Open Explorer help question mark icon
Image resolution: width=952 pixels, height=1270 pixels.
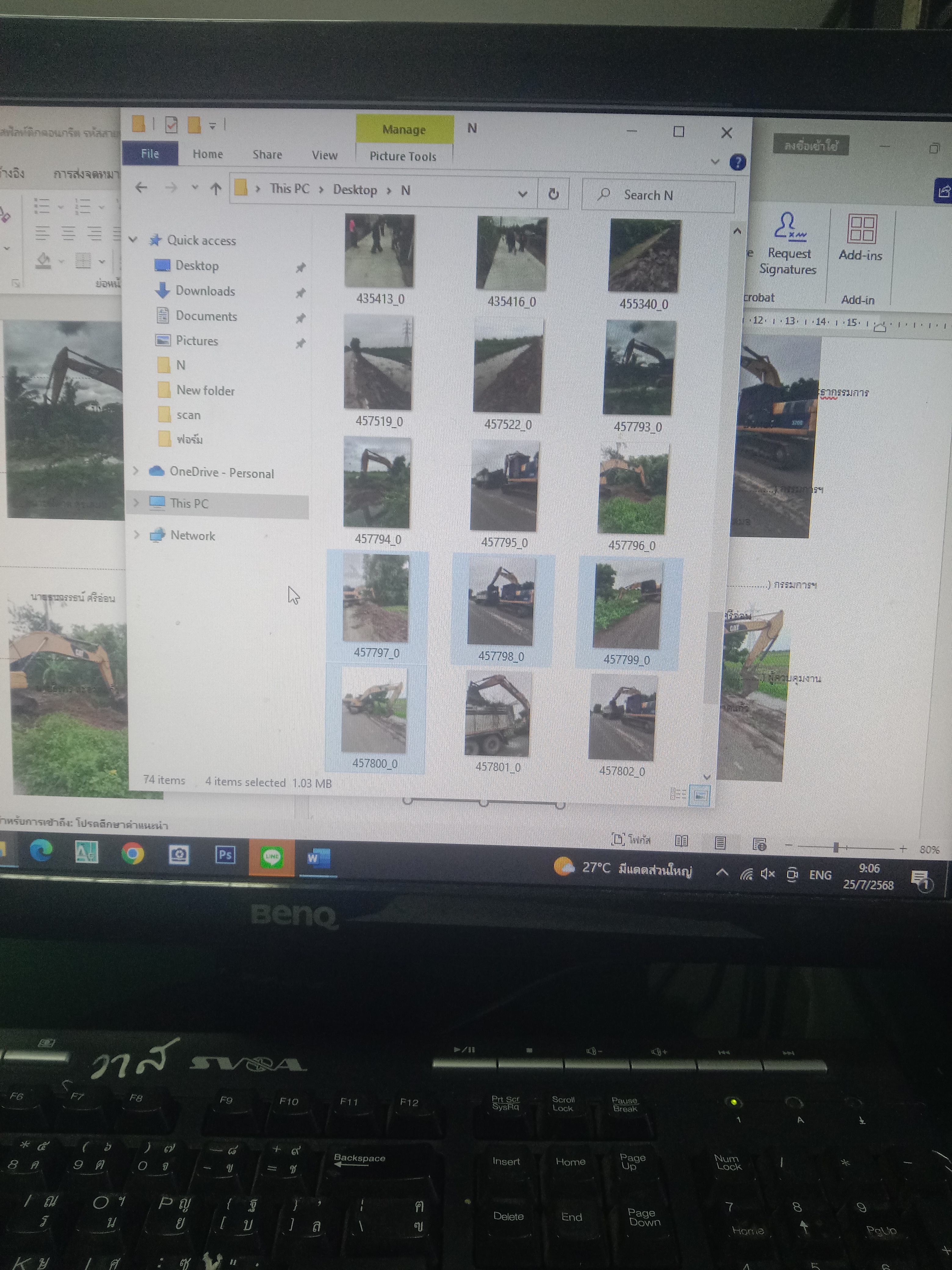click(x=737, y=162)
